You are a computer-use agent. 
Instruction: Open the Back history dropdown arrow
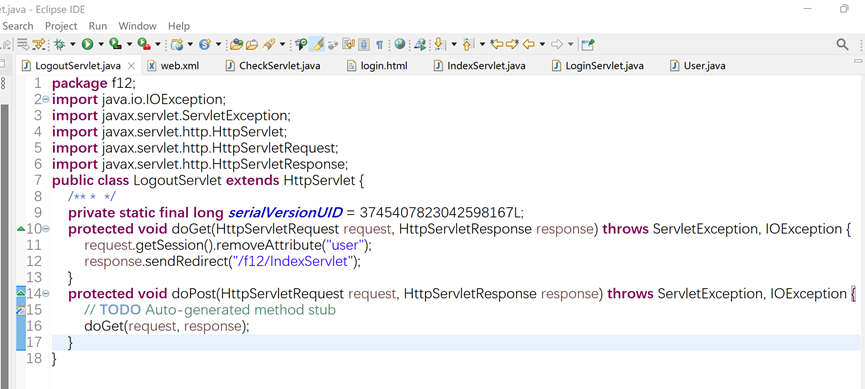tap(542, 44)
